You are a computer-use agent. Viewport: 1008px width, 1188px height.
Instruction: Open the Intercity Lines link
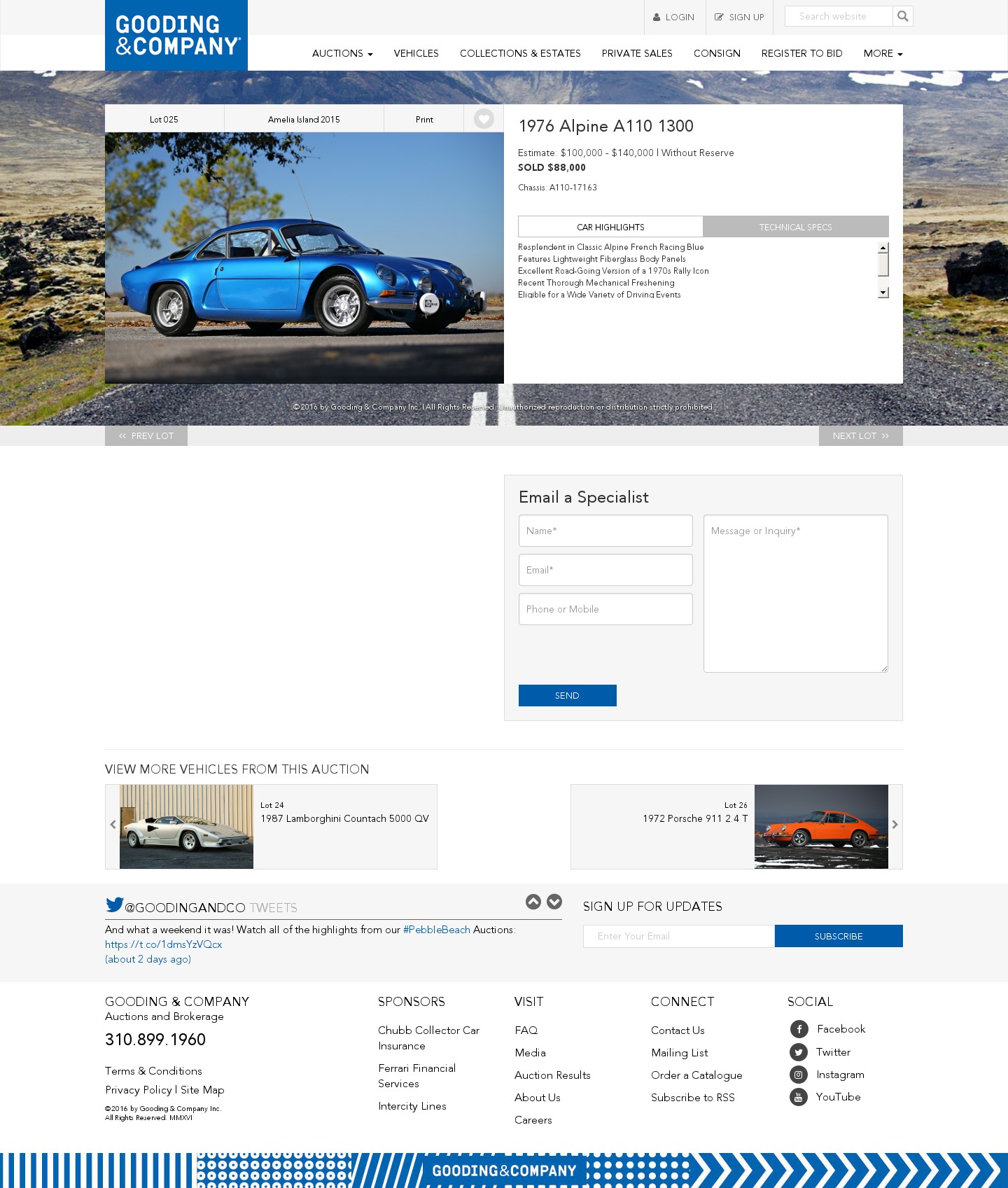tap(412, 1106)
